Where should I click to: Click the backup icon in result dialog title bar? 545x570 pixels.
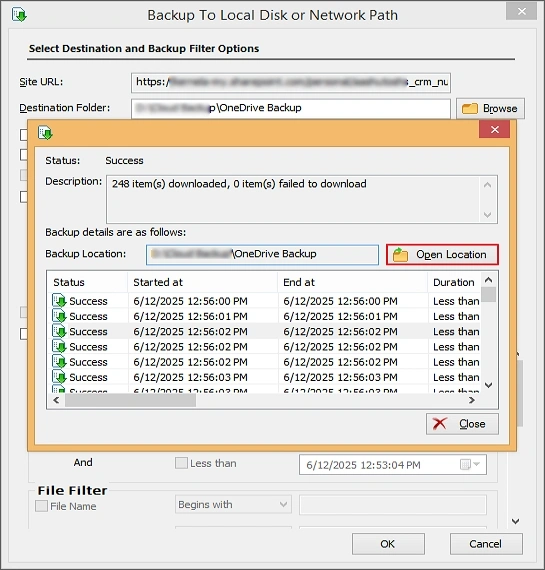pyautogui.click(x=45, y=133)
